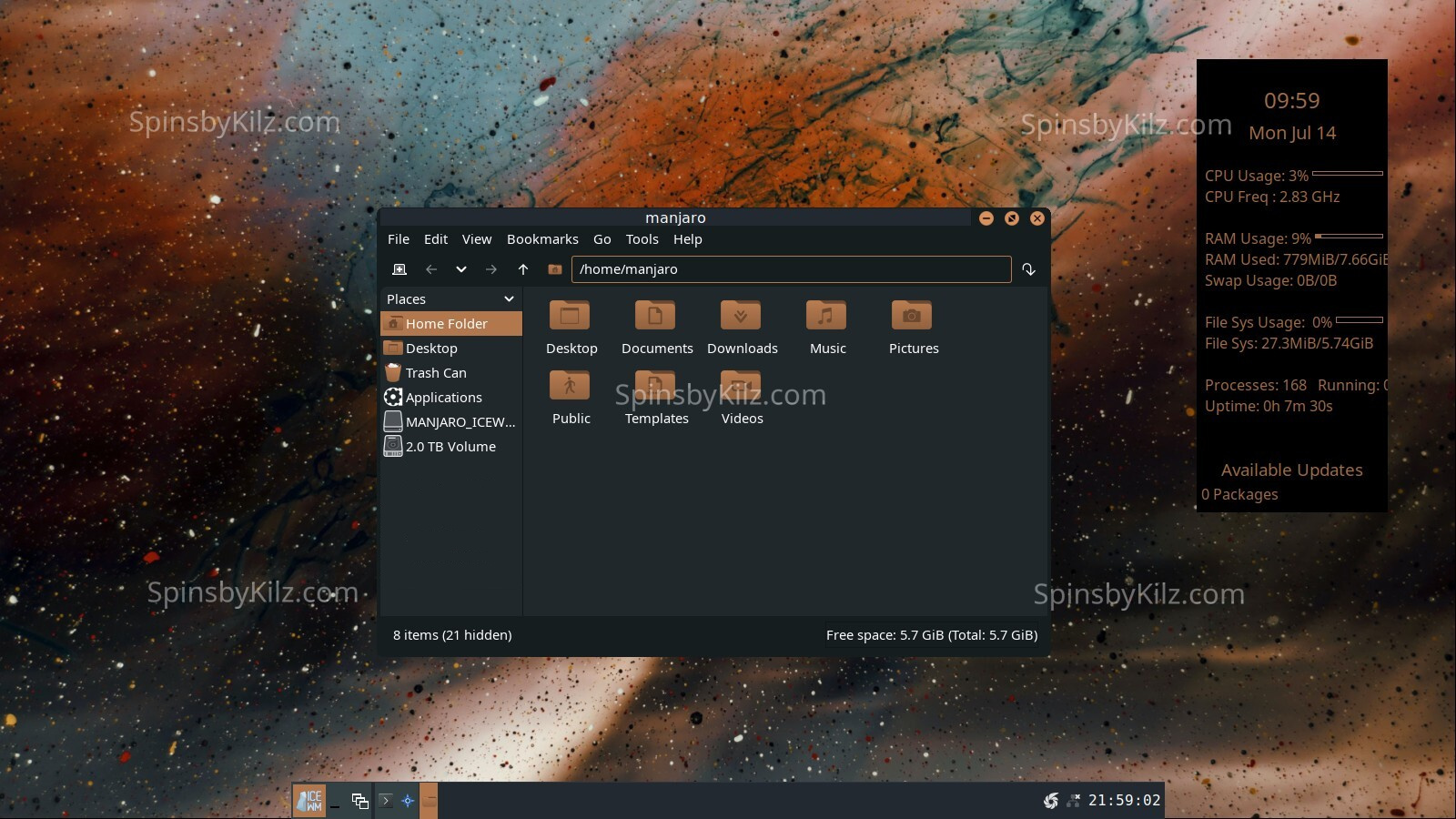Viewport: 1456px width, 819px height.
Task: Open the window list taskbar icon
Action: tap(360, 801)
